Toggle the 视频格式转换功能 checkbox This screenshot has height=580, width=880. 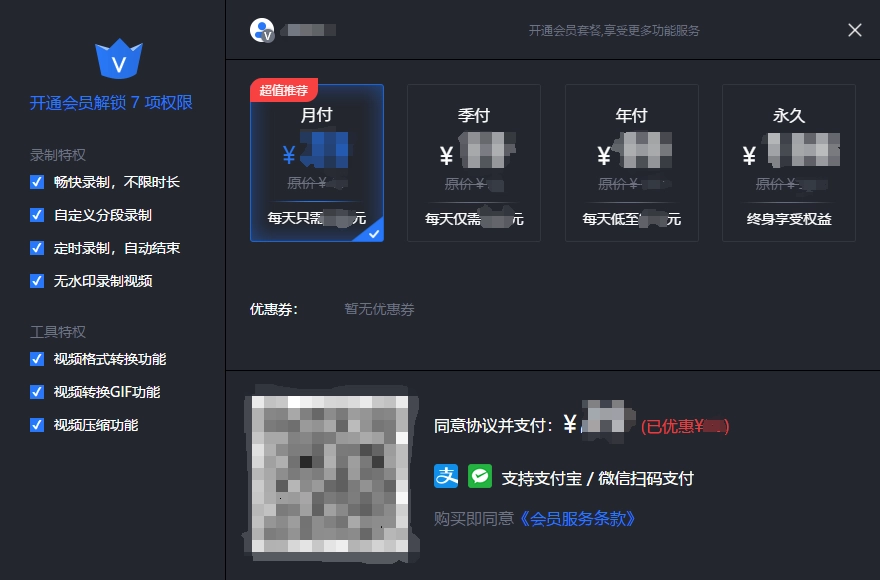click(x=37, y=359)
